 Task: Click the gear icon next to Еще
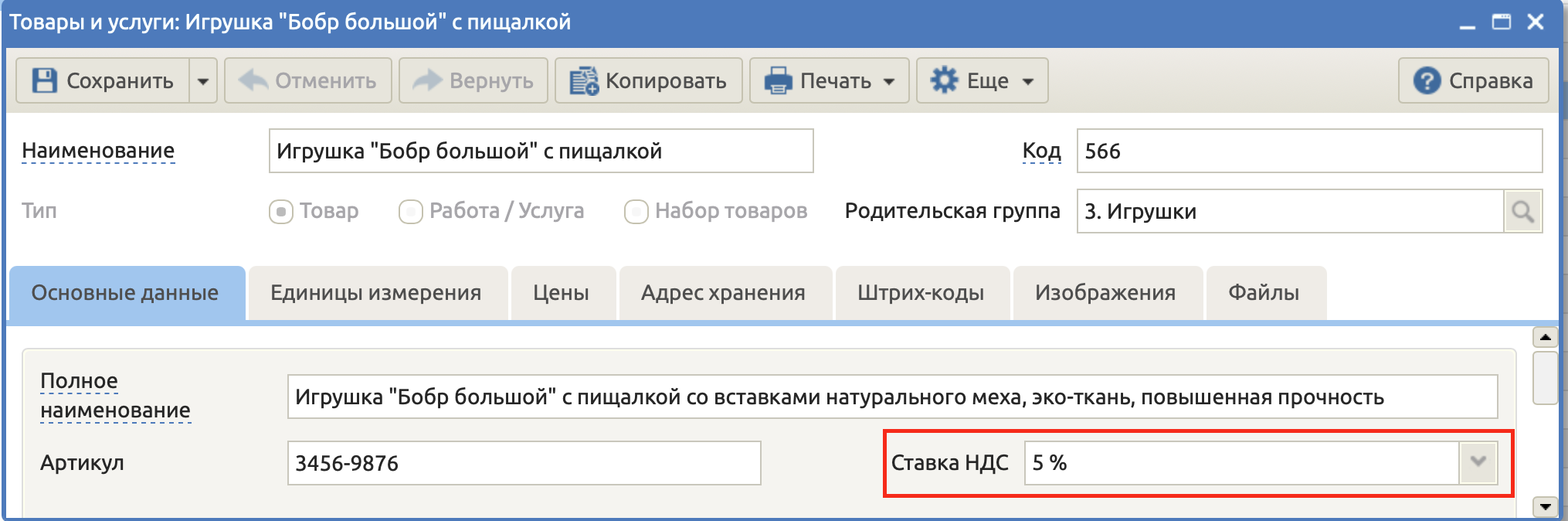(944, 80)
